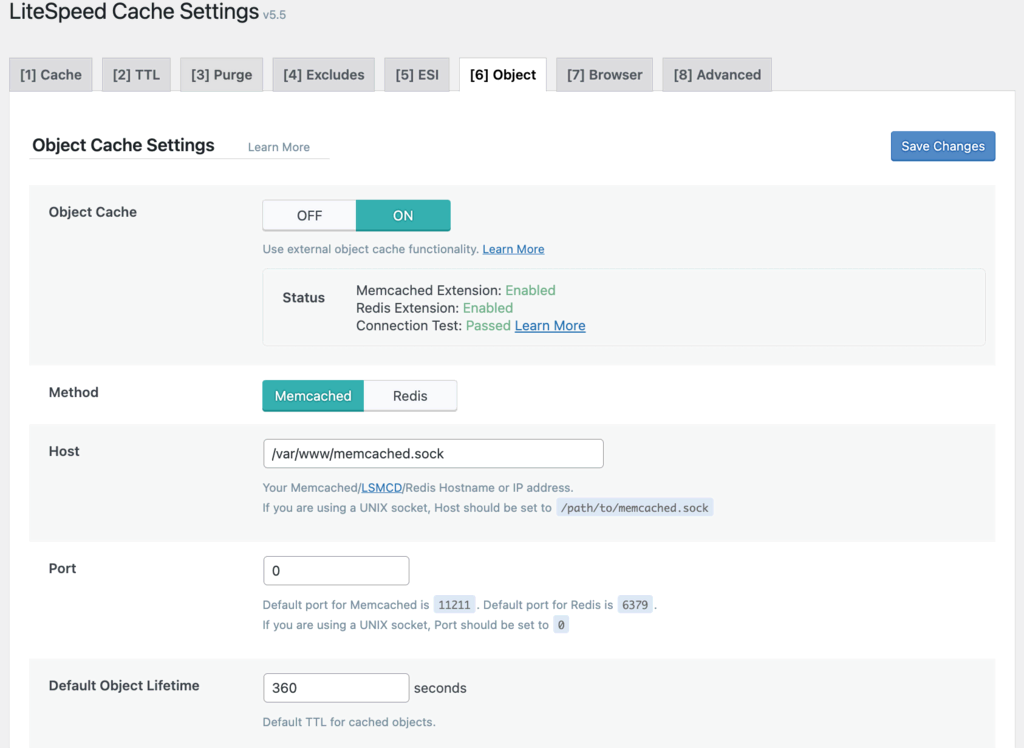Click inside the Host input field

(432, 453)
